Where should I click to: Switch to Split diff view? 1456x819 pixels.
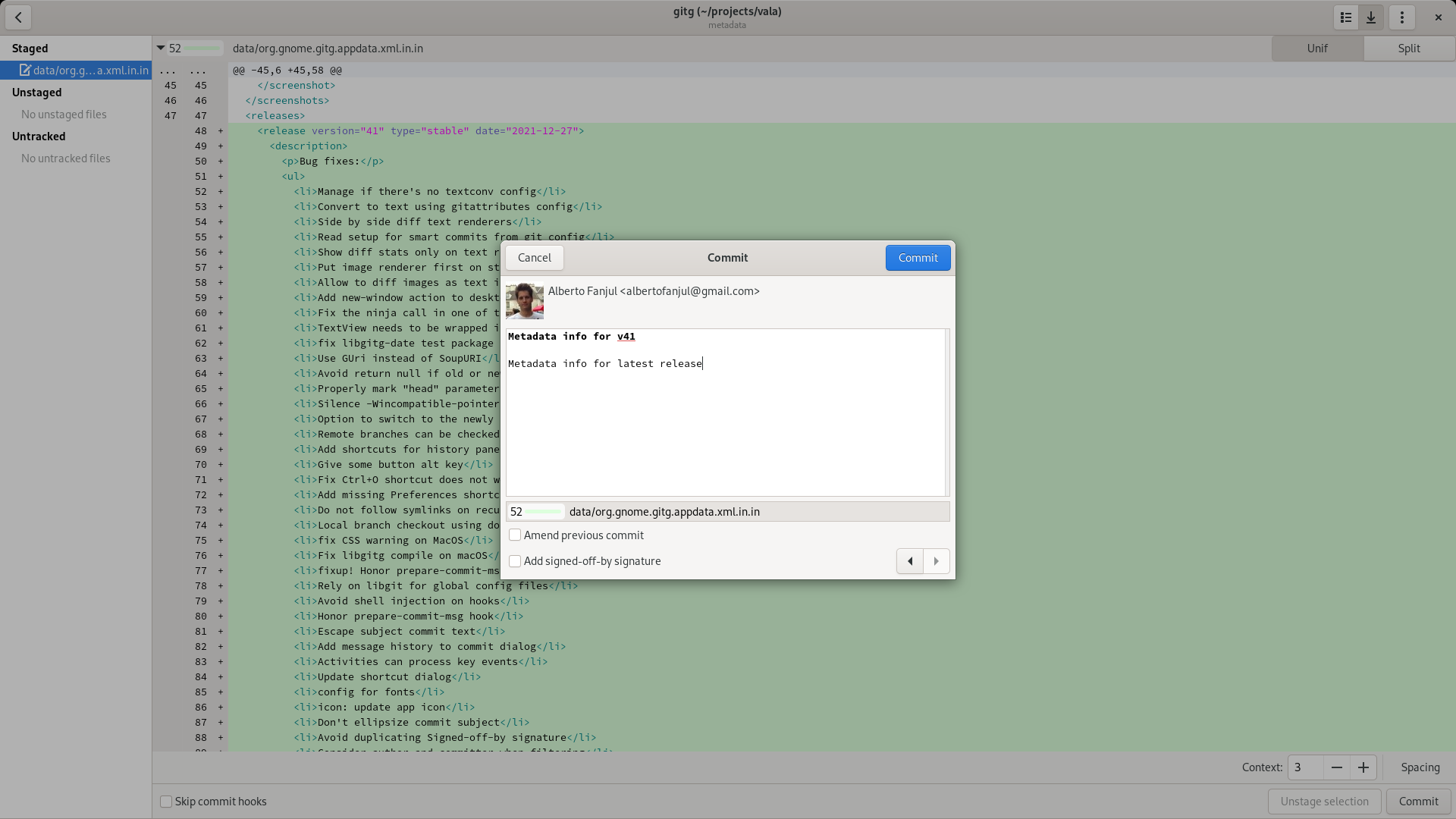1409,48
